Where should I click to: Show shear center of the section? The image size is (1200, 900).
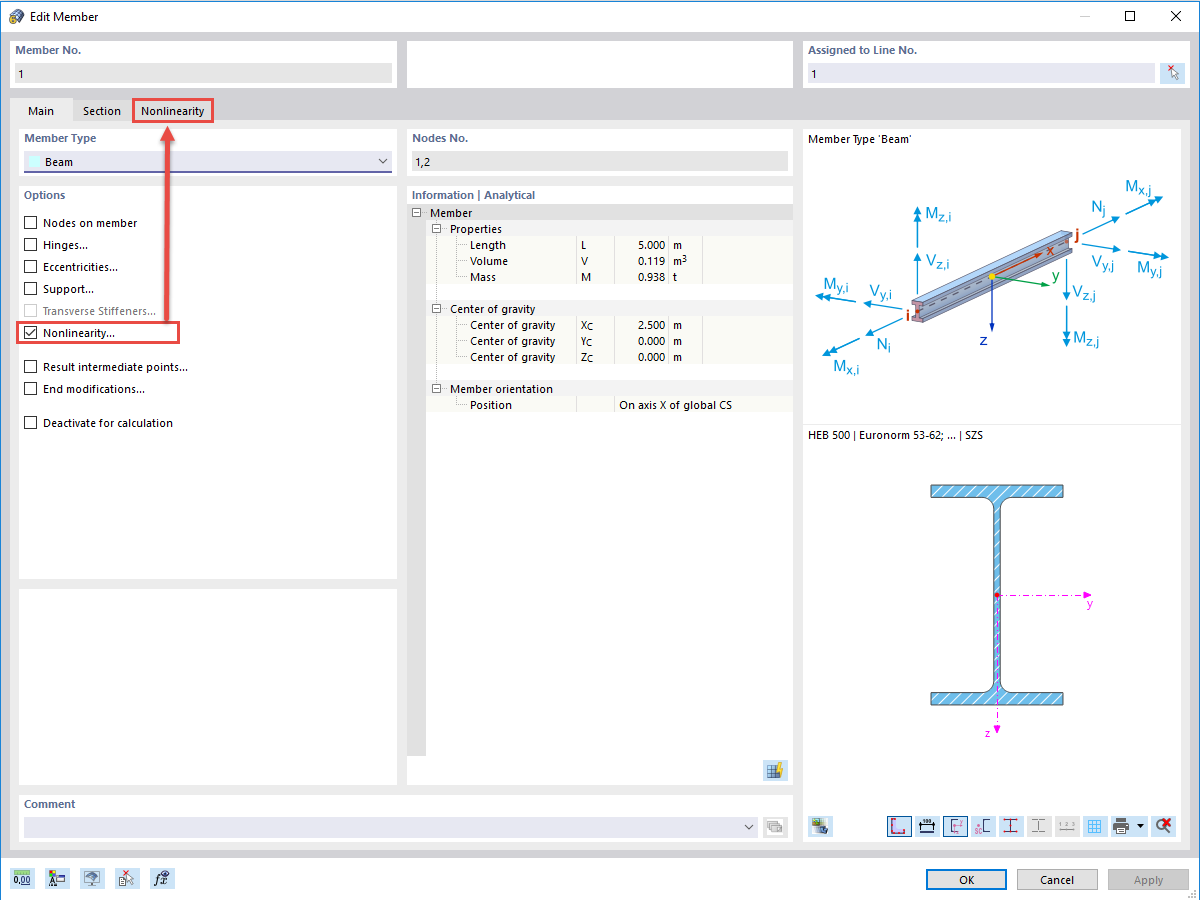pyautogui.click(x=982, y=826)
